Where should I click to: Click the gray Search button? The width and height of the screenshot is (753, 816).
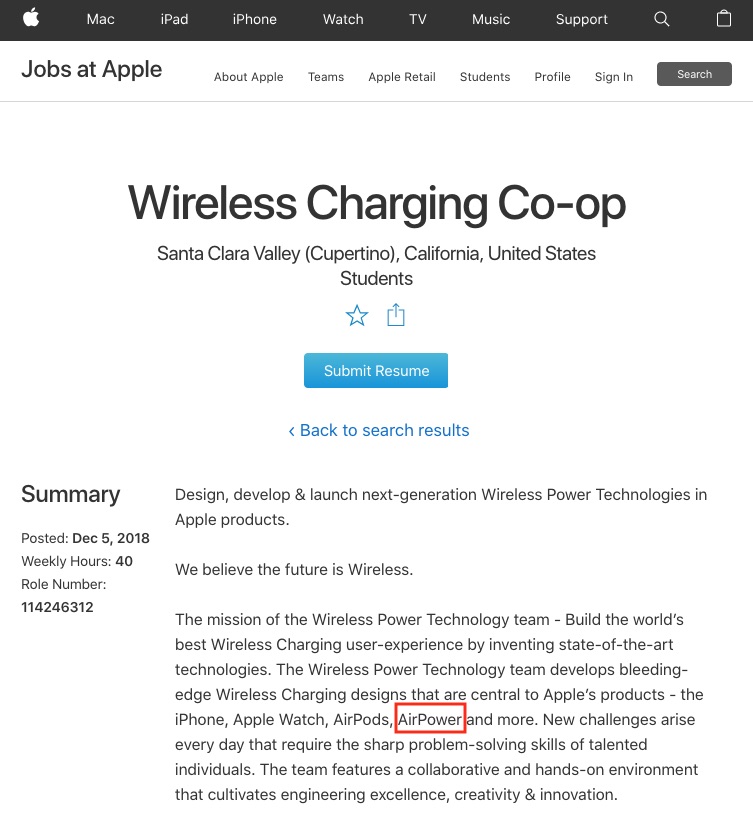pos(694,74)
